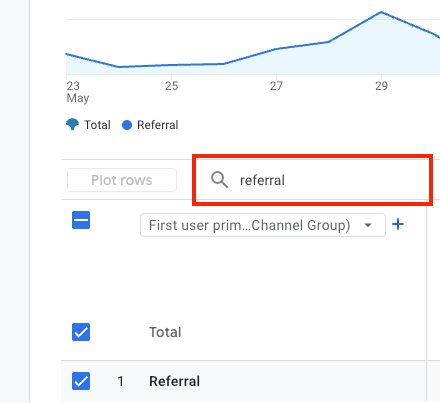
Task: Click the 27 date axis label
Action: click(x=276, y=86)
